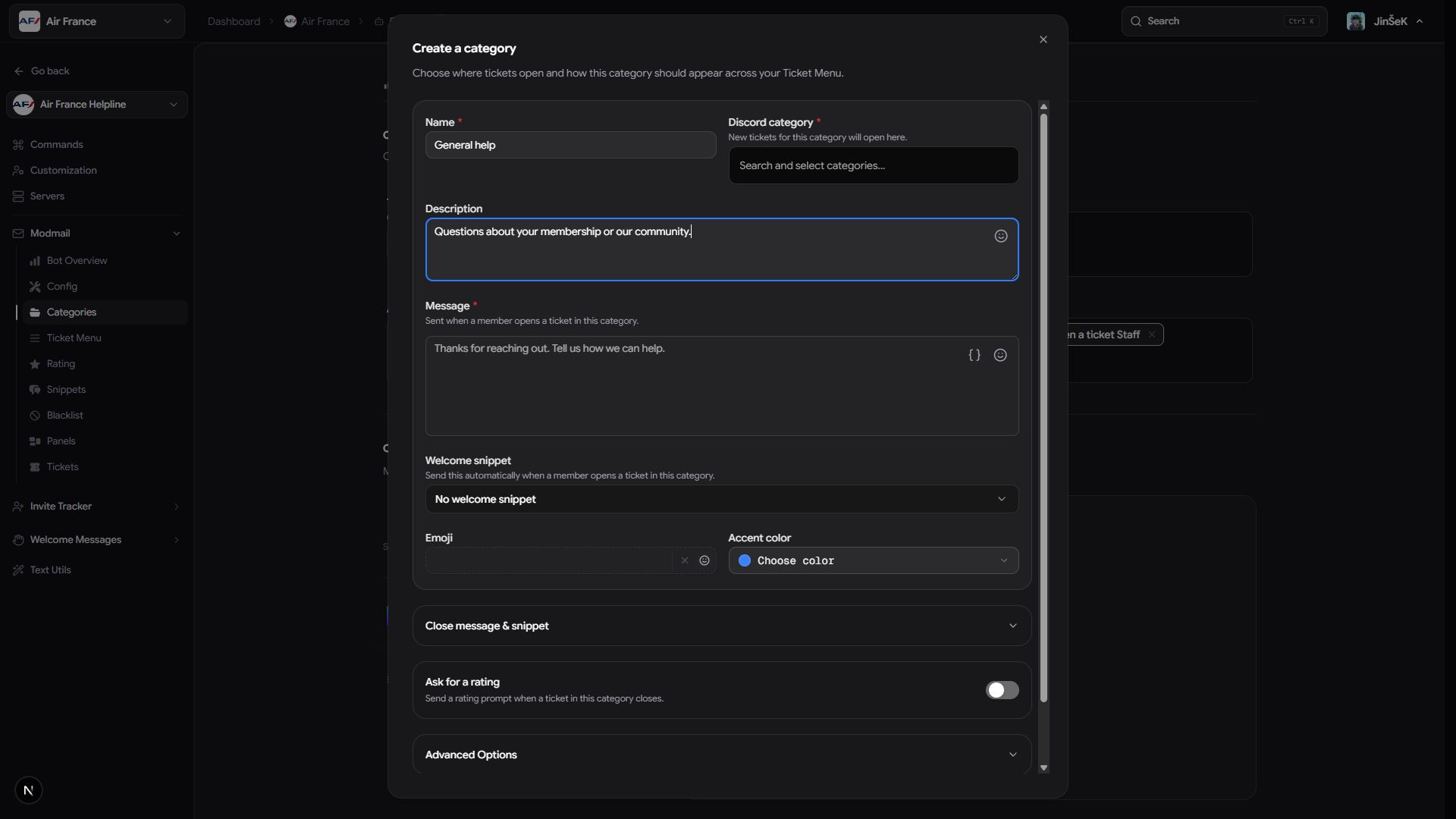Open emoji picker in Message field
This screenshot has height=819, width=1456.
[1000, 355]
